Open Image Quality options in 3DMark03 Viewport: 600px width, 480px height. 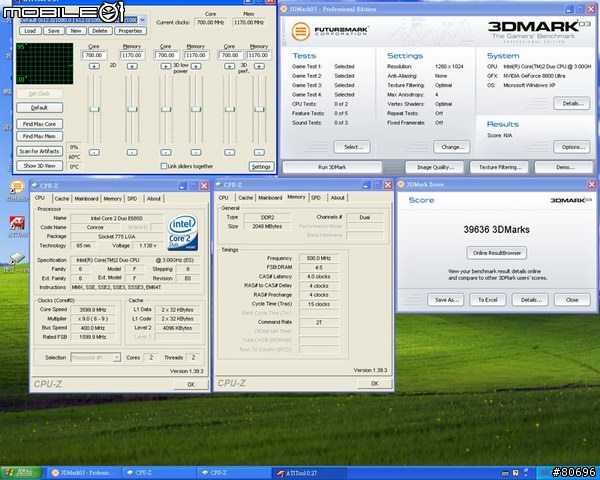click(x=435, y=167)
